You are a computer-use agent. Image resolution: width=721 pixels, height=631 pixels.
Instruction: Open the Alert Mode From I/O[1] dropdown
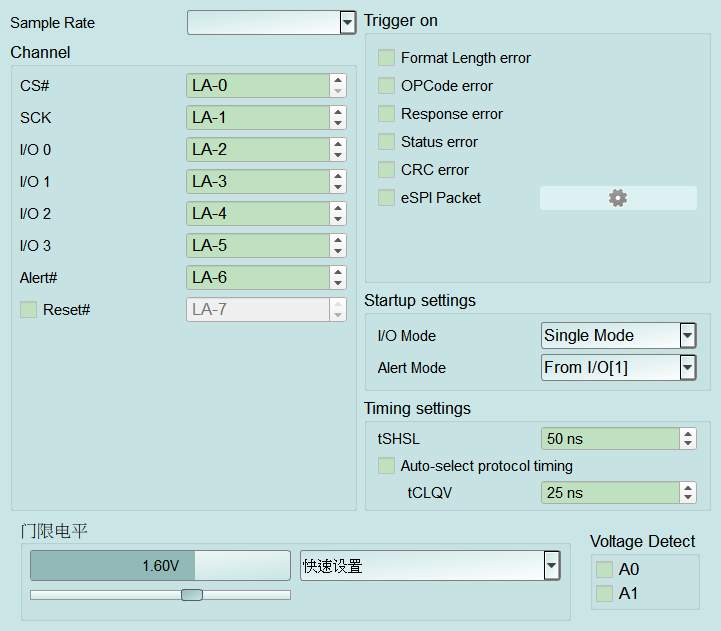(618, 367)
